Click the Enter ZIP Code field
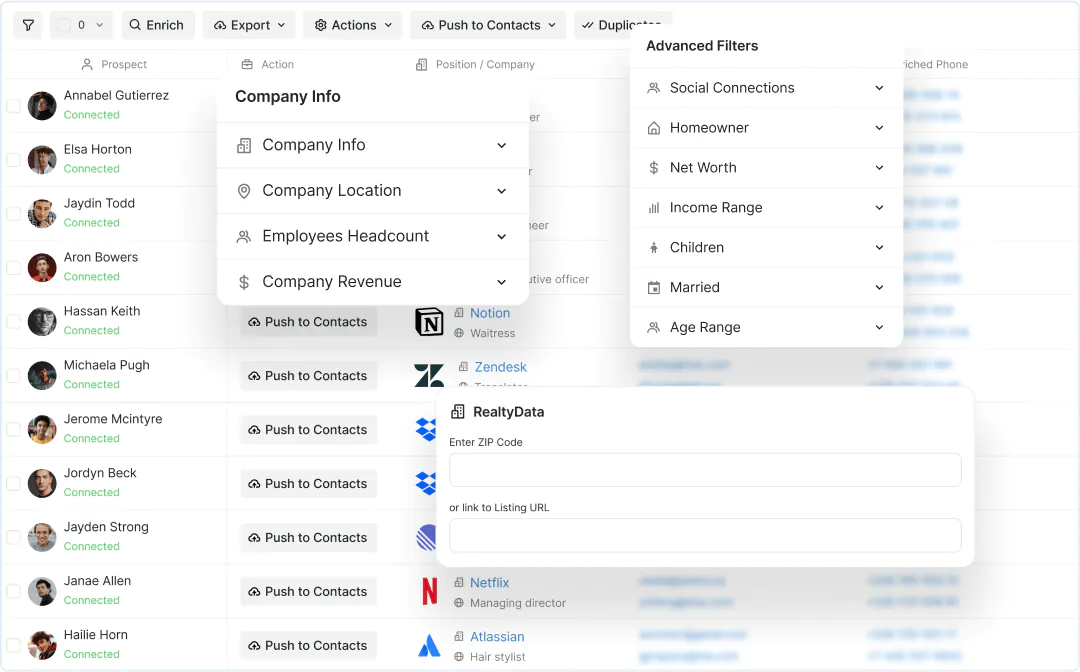Screen dimensions: 1080x672 (705, 470)
